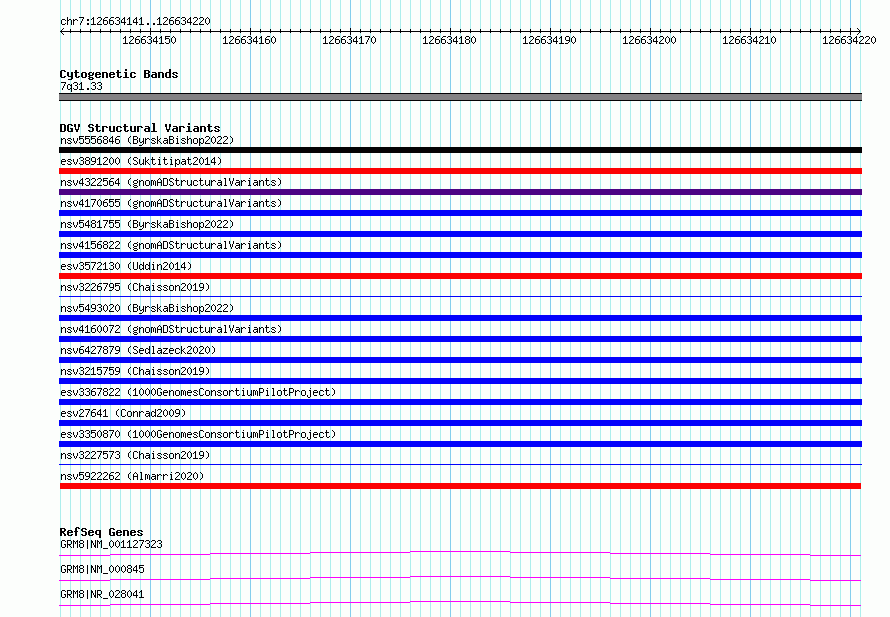Screen dimensions: 890x617
Task: Select variant esv3572130 (Uddin2014) label
Action: click(x=126, y=266)
